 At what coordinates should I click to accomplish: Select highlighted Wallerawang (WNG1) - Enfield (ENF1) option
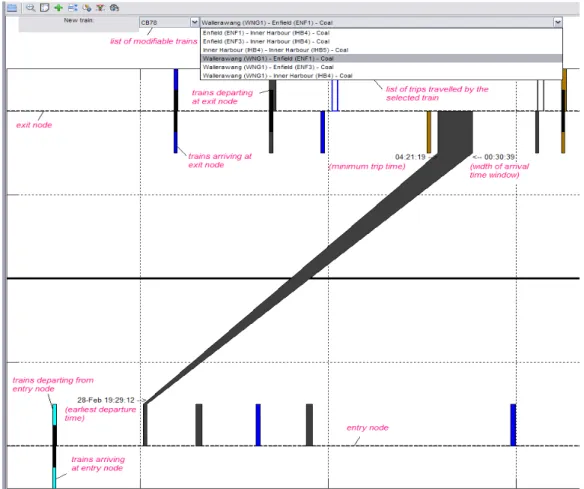click(x=381, y=58)
